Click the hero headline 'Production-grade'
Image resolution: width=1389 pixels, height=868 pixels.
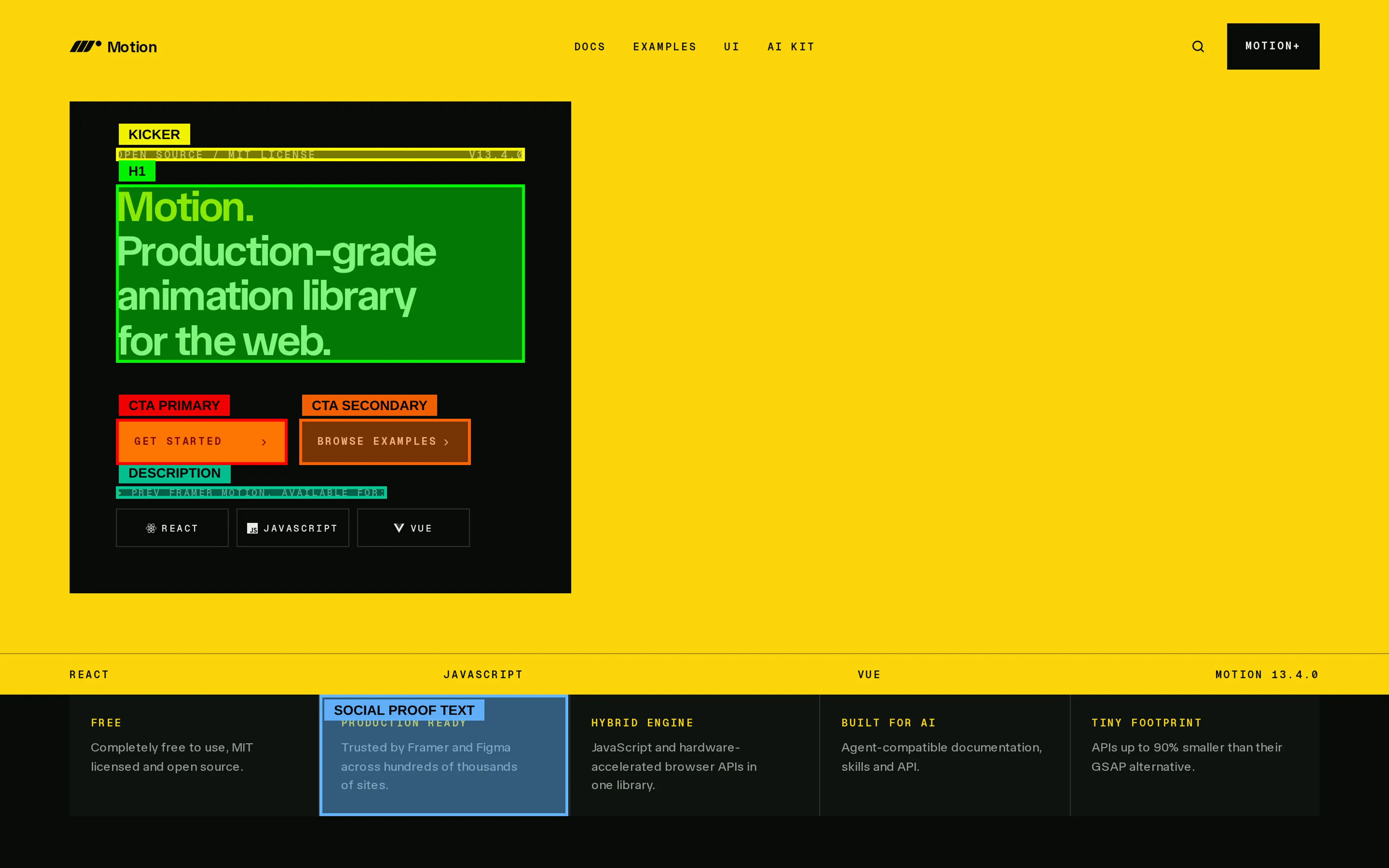pyautogui.click(x=277, y=251)
